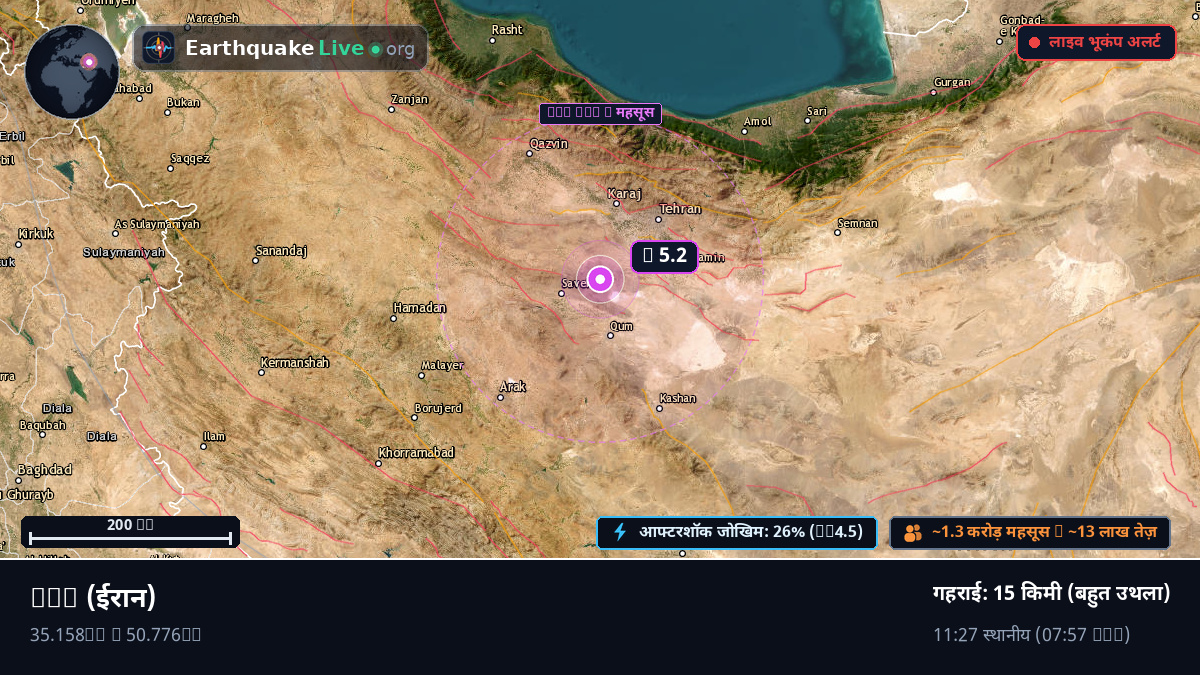Click the Baghdad city label
1200x675 pixels.
coord(45,469)
